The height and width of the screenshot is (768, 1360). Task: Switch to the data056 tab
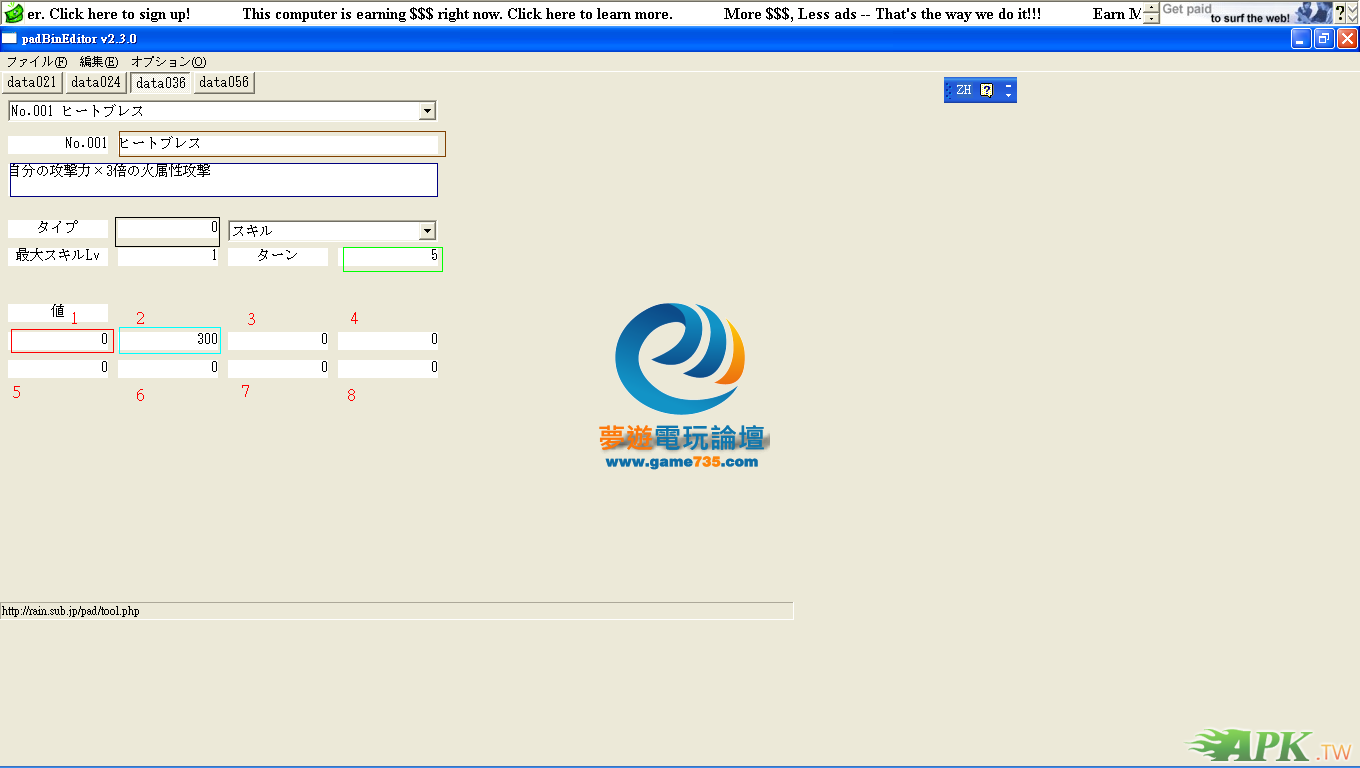(224, 82)
